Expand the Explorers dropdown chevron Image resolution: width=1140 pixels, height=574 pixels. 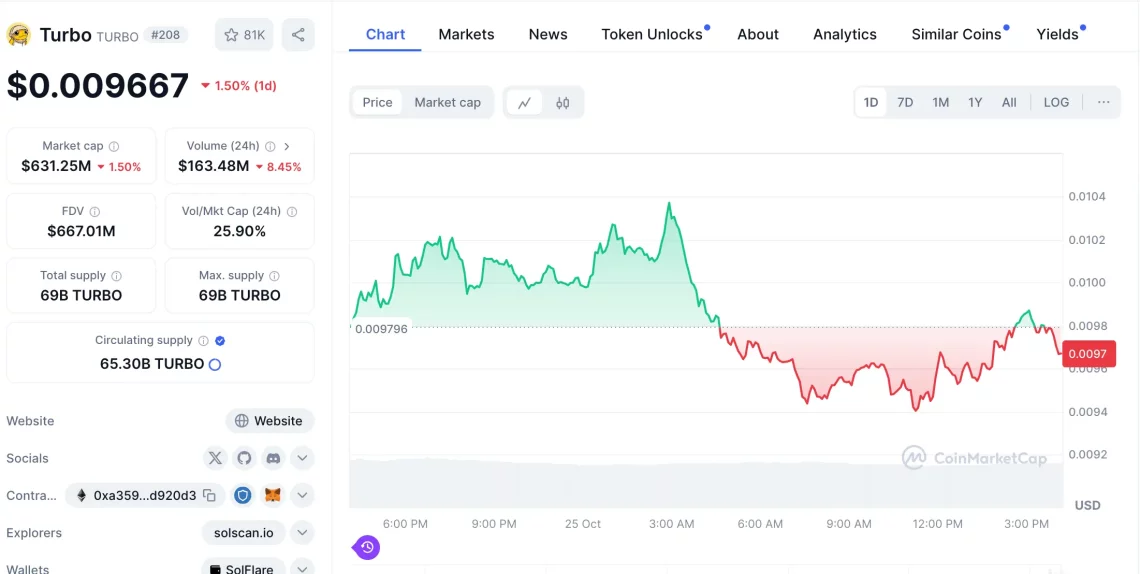pos(302,533)
